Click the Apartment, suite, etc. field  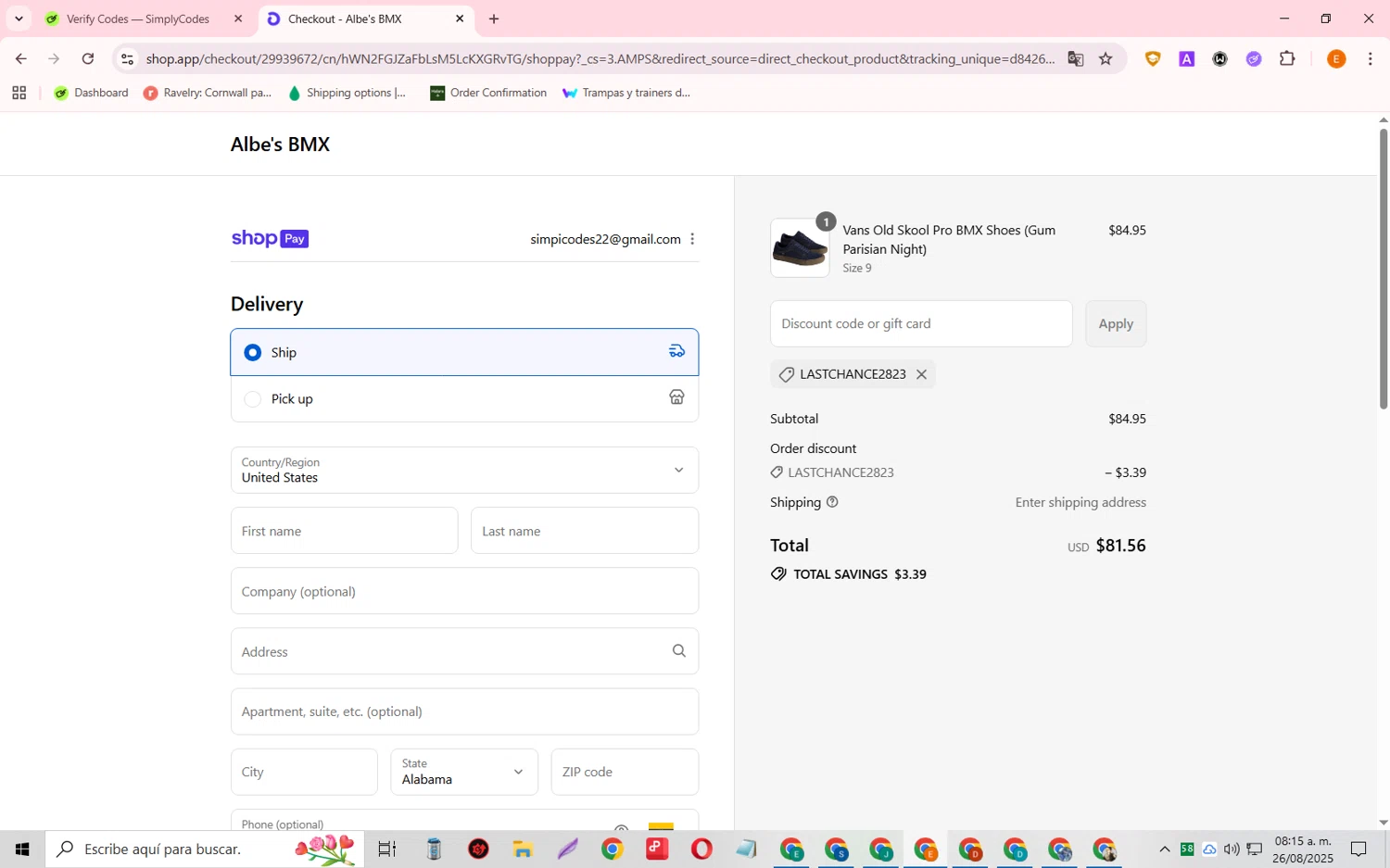coord(464,711)
